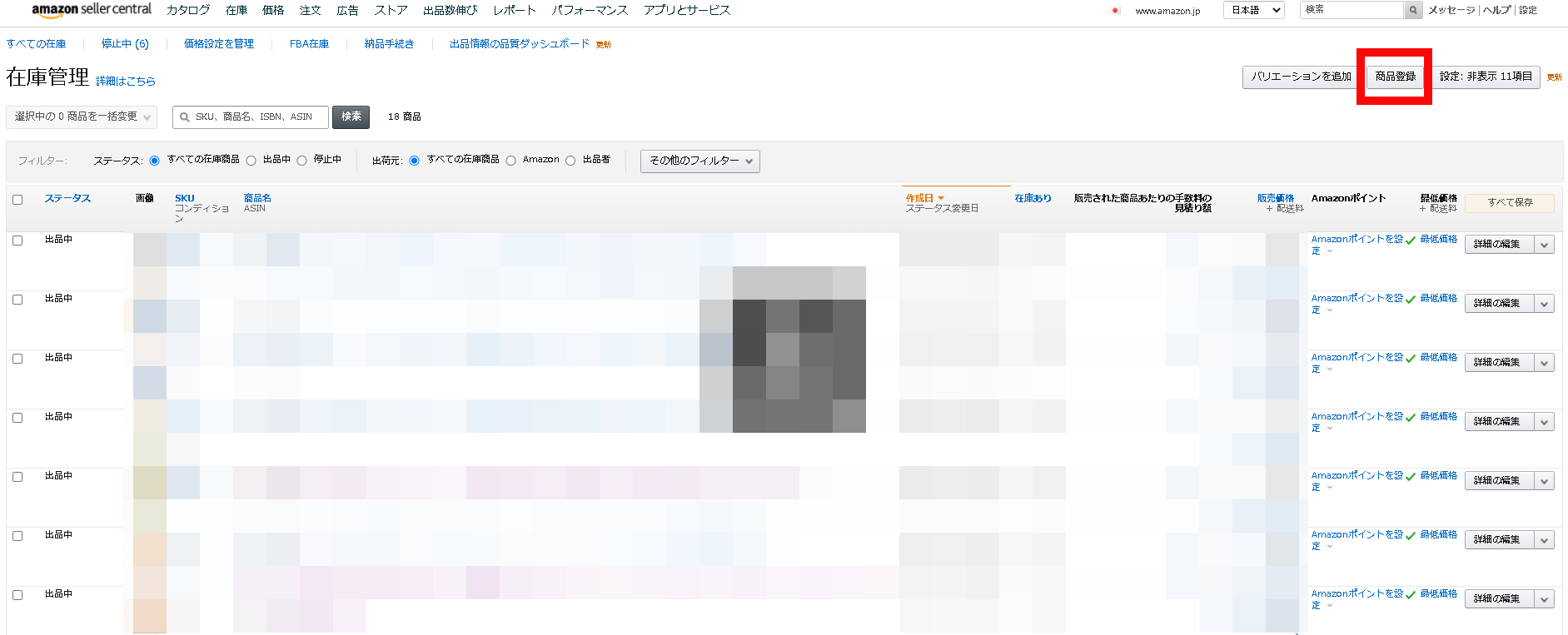Open その他のフィルター dropdown
The width and height of the screenshot is (1568, 635).
pyautogui.click(x=700, y=161)
